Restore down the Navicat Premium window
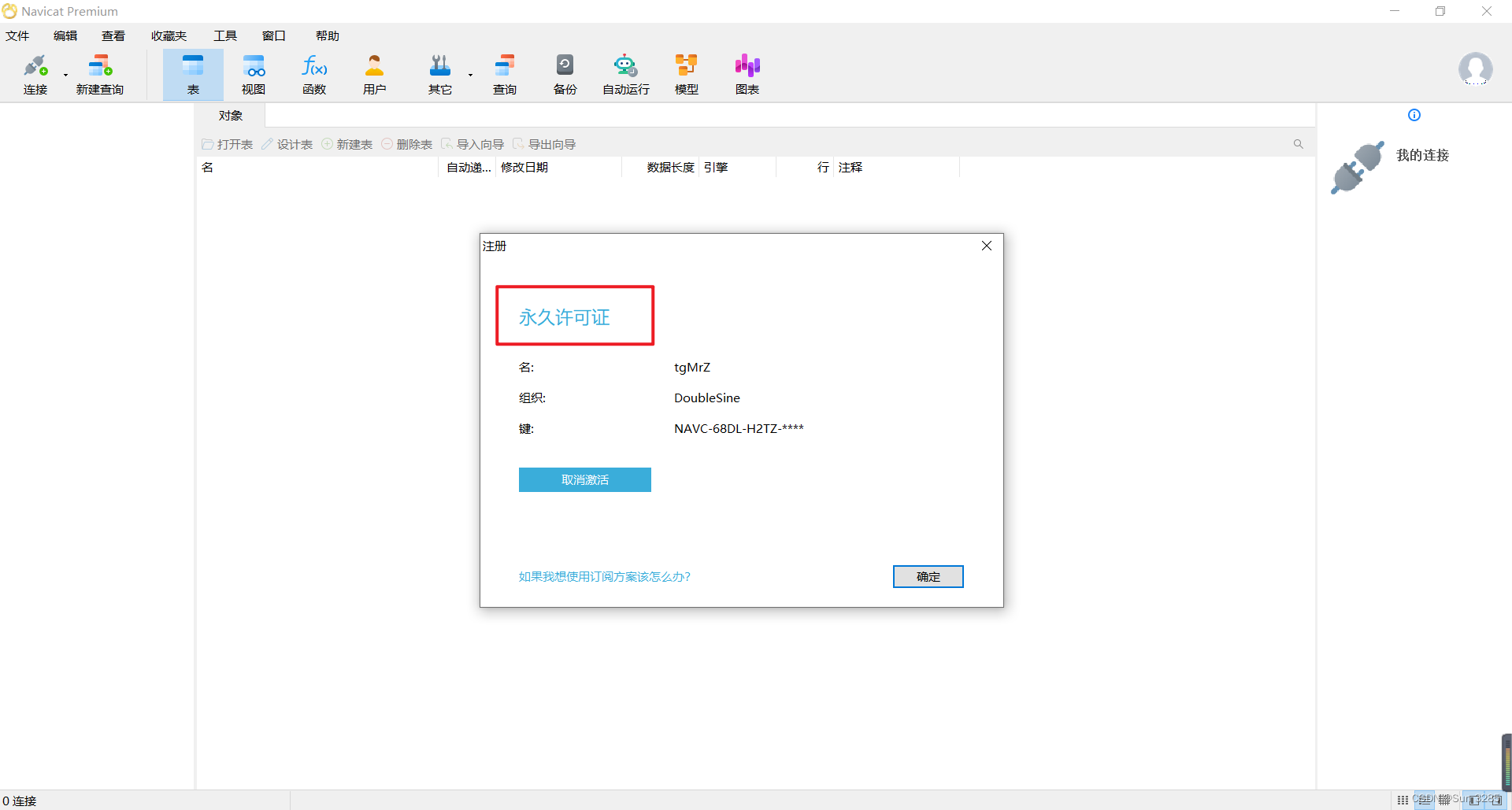The height and width of the screenshot is (810, 1512). tap(1440, 11)
